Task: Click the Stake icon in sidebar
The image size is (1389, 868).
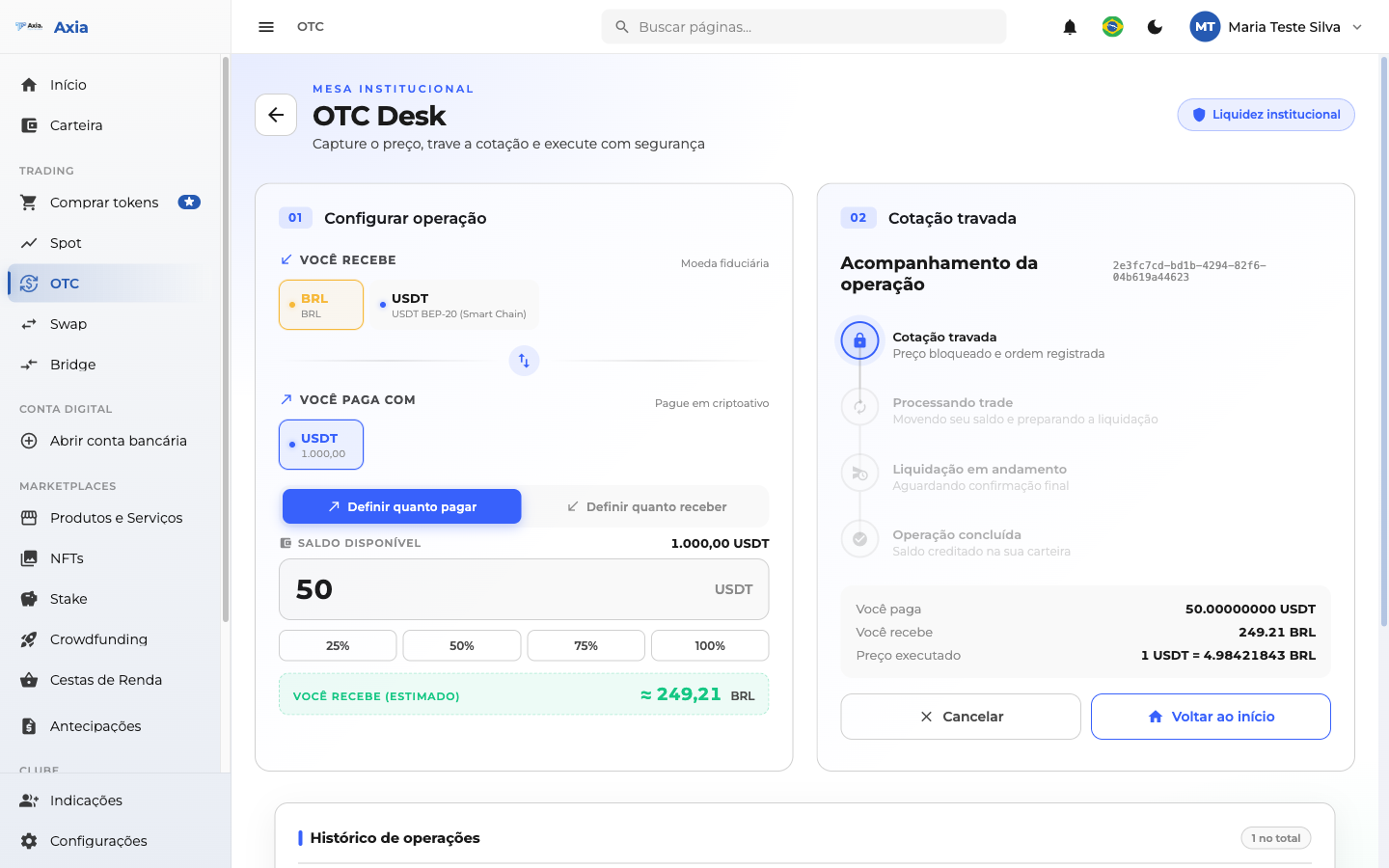Action: coord(29,599)
